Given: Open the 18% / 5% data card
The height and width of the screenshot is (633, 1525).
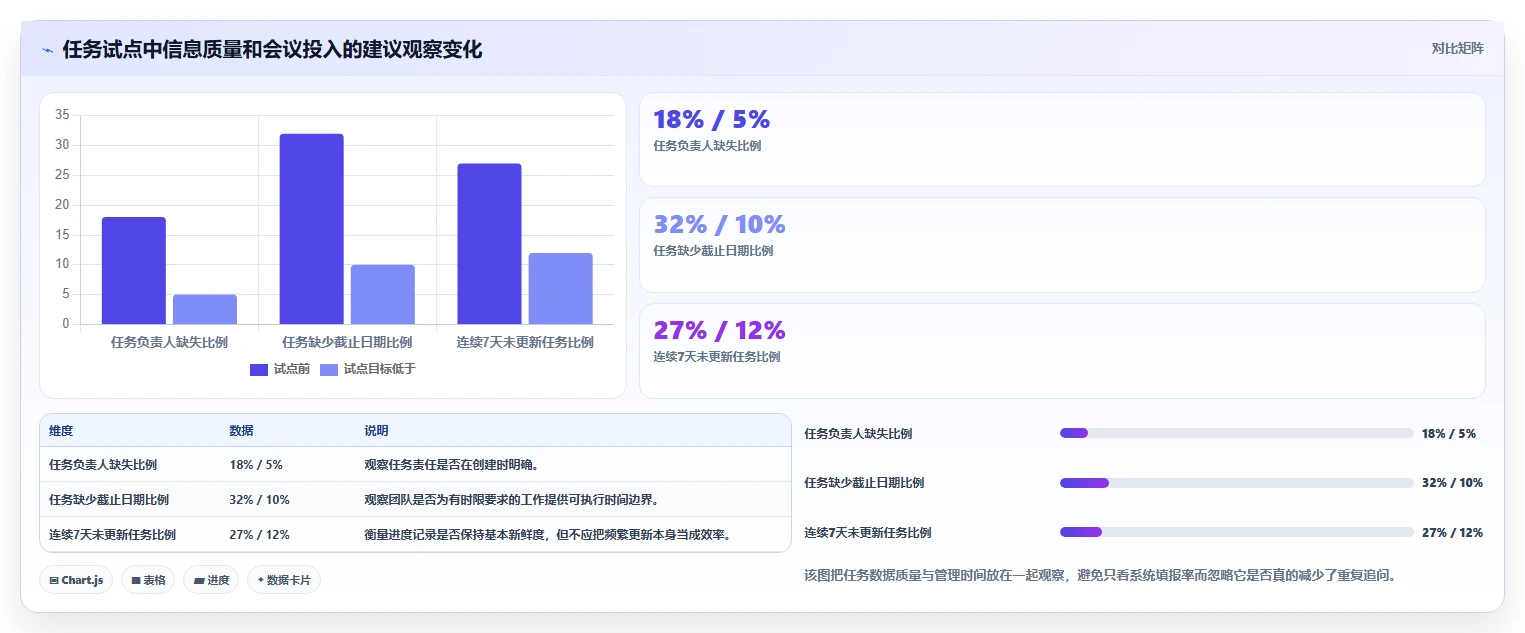Looking at the screenshot, I should (1062, 140).
